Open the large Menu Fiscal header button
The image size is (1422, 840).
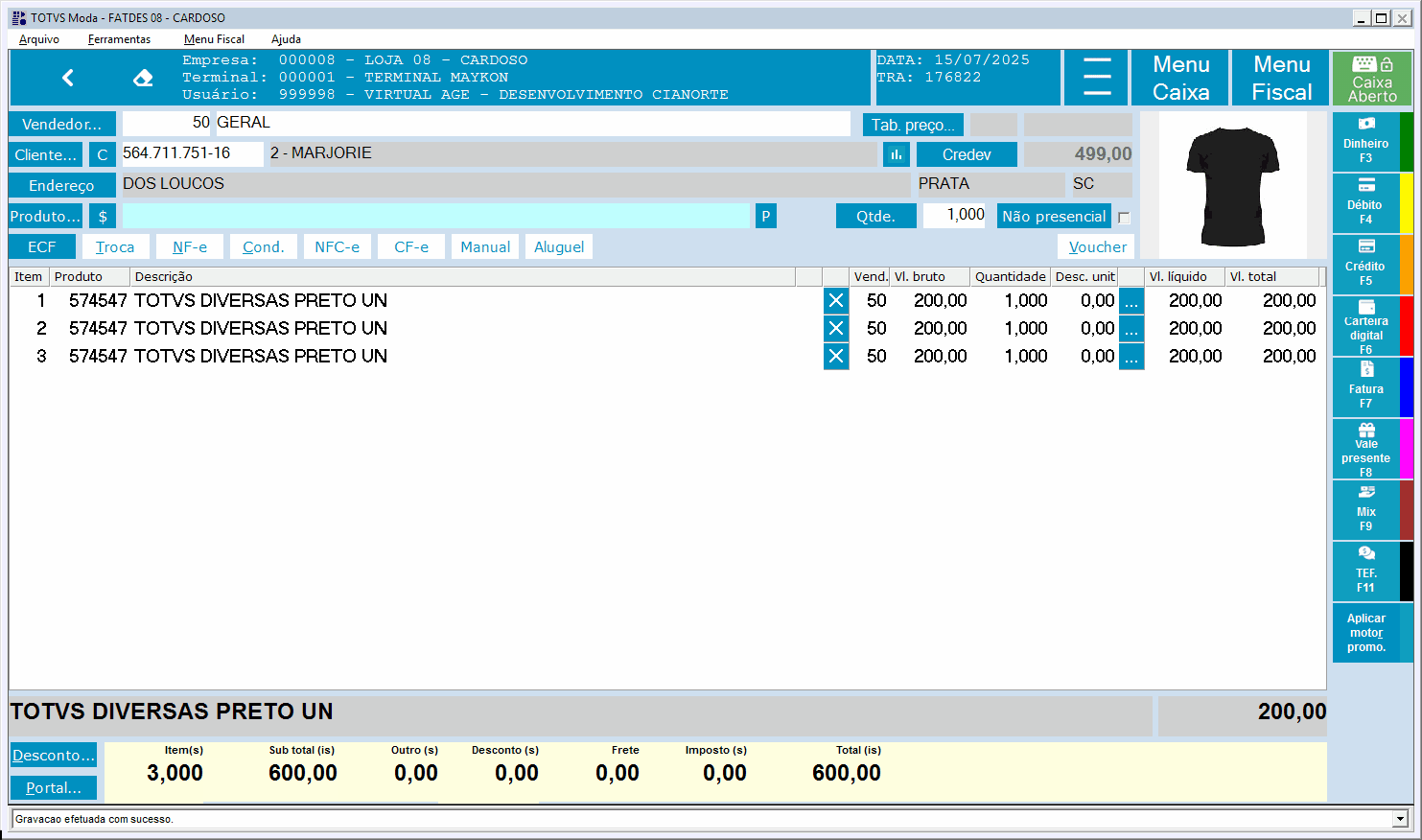[x=1282, y=78]
